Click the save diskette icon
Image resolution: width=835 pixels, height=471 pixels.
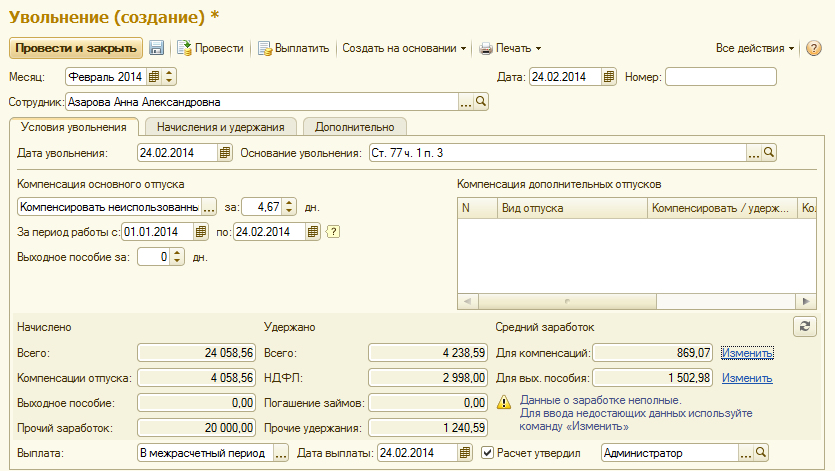(x=157, y=47)
